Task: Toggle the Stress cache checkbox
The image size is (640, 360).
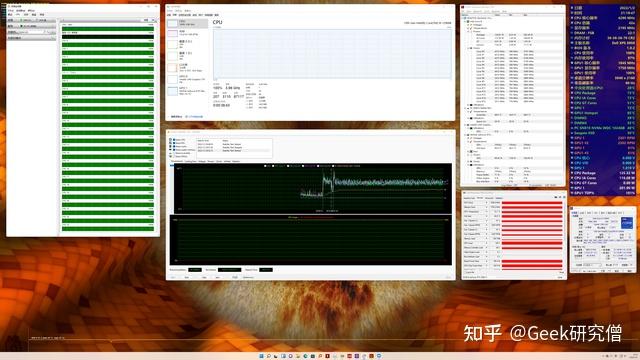Action: [174, 147]
